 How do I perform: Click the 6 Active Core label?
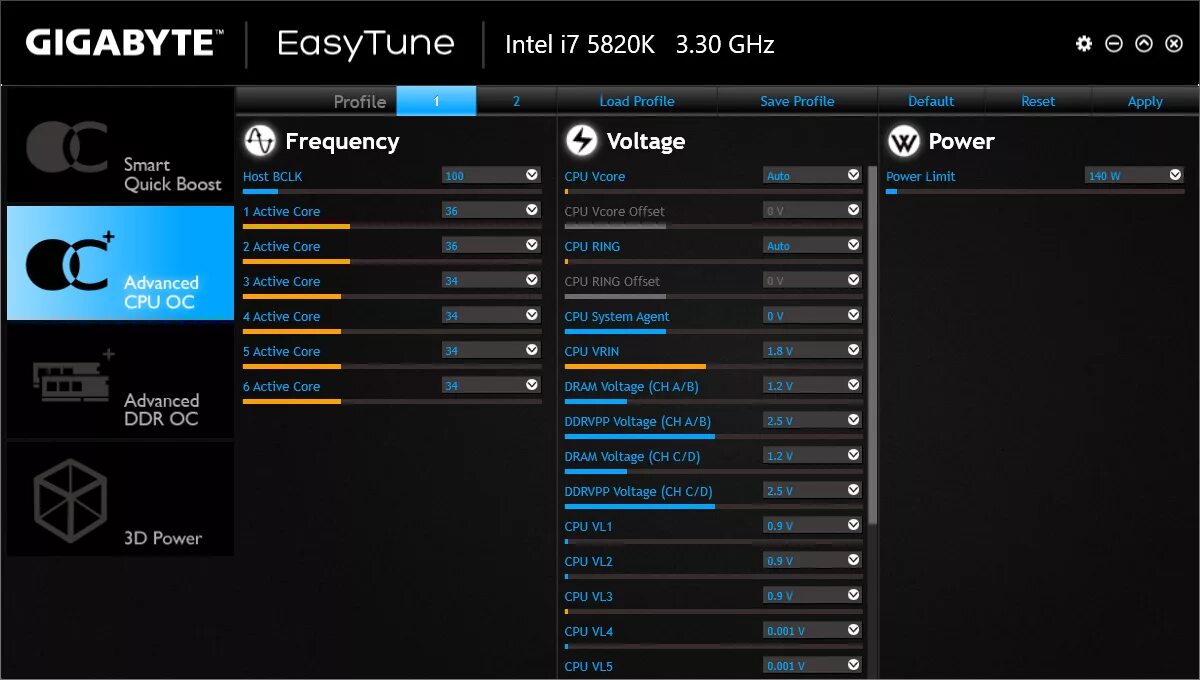click(x=281, y=386)
